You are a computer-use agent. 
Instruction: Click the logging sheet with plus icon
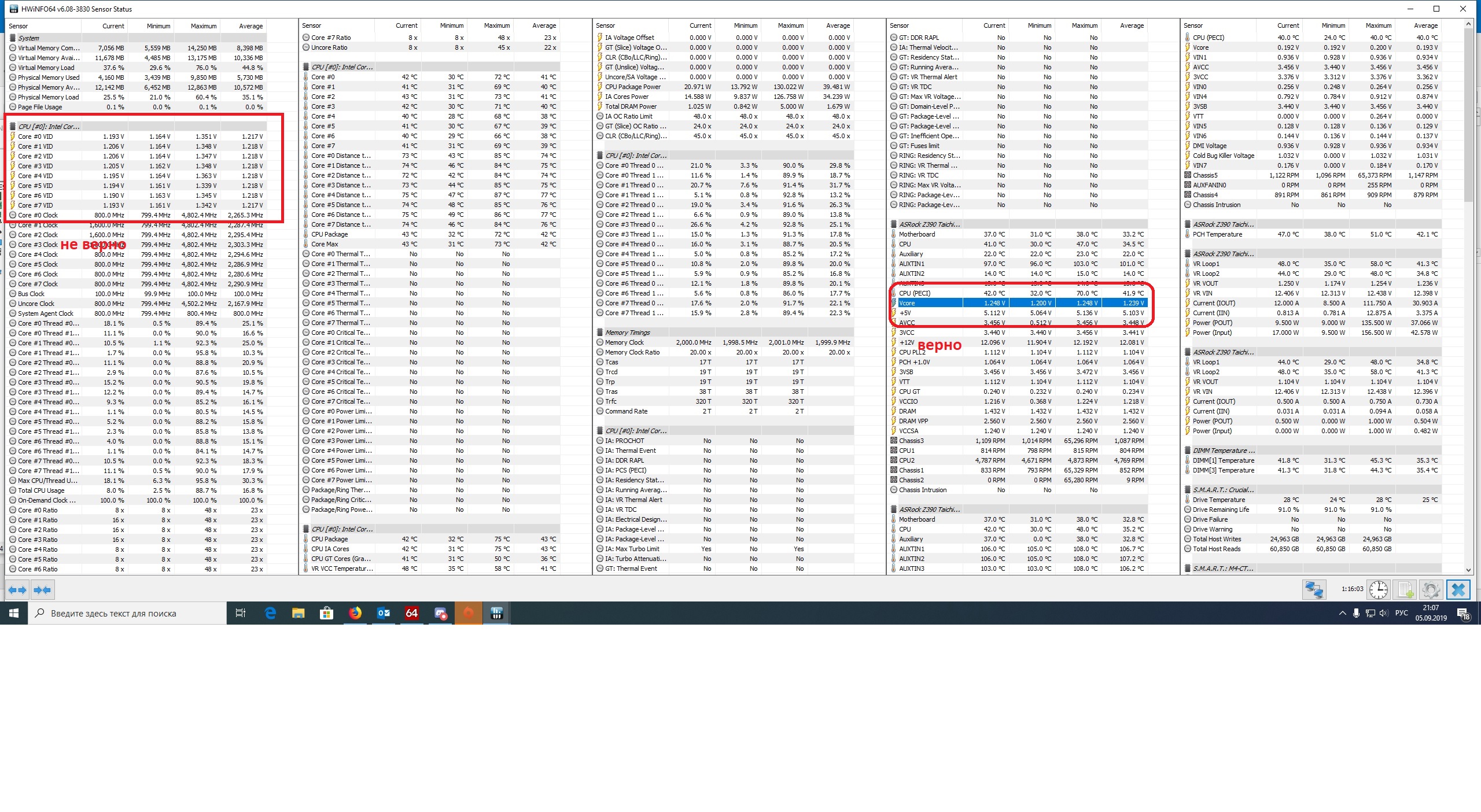coord(1405,590)
